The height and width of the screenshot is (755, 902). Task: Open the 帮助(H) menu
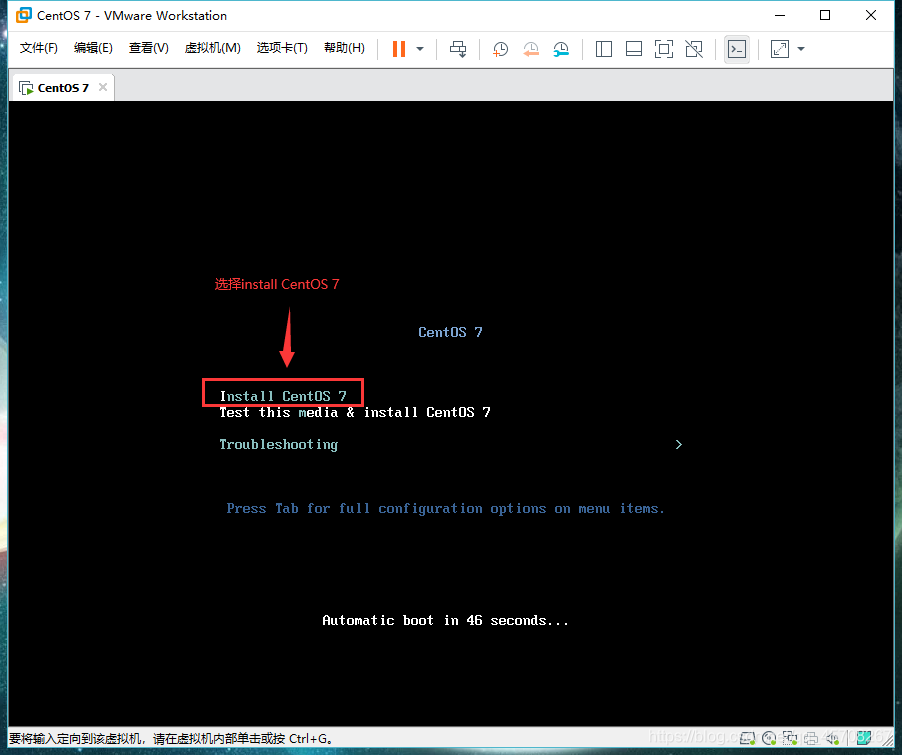coord(344,48)
